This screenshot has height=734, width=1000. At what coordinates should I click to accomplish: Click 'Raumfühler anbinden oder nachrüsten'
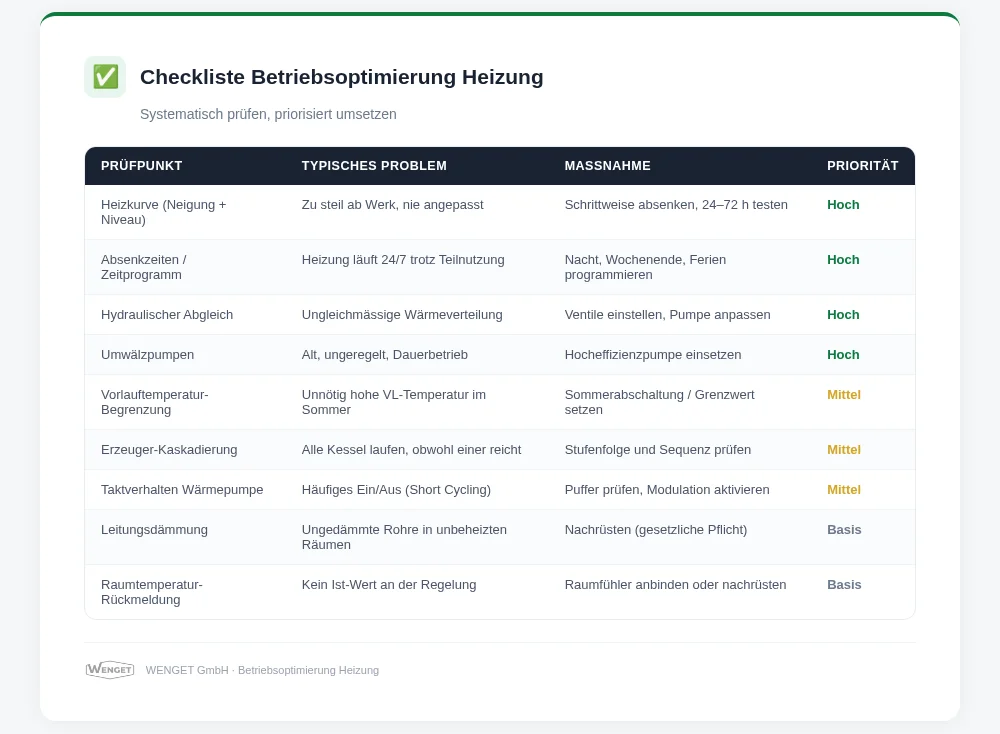point(675,585)
